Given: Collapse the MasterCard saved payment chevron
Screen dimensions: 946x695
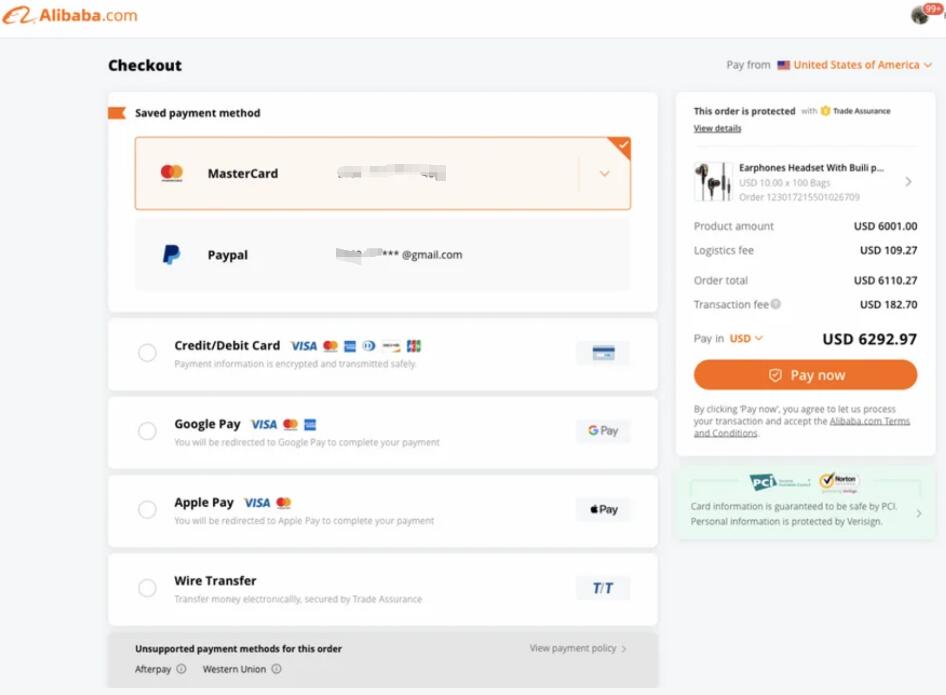Looking at the screenshot, I should pyautogui.click(x=604, y=173).
